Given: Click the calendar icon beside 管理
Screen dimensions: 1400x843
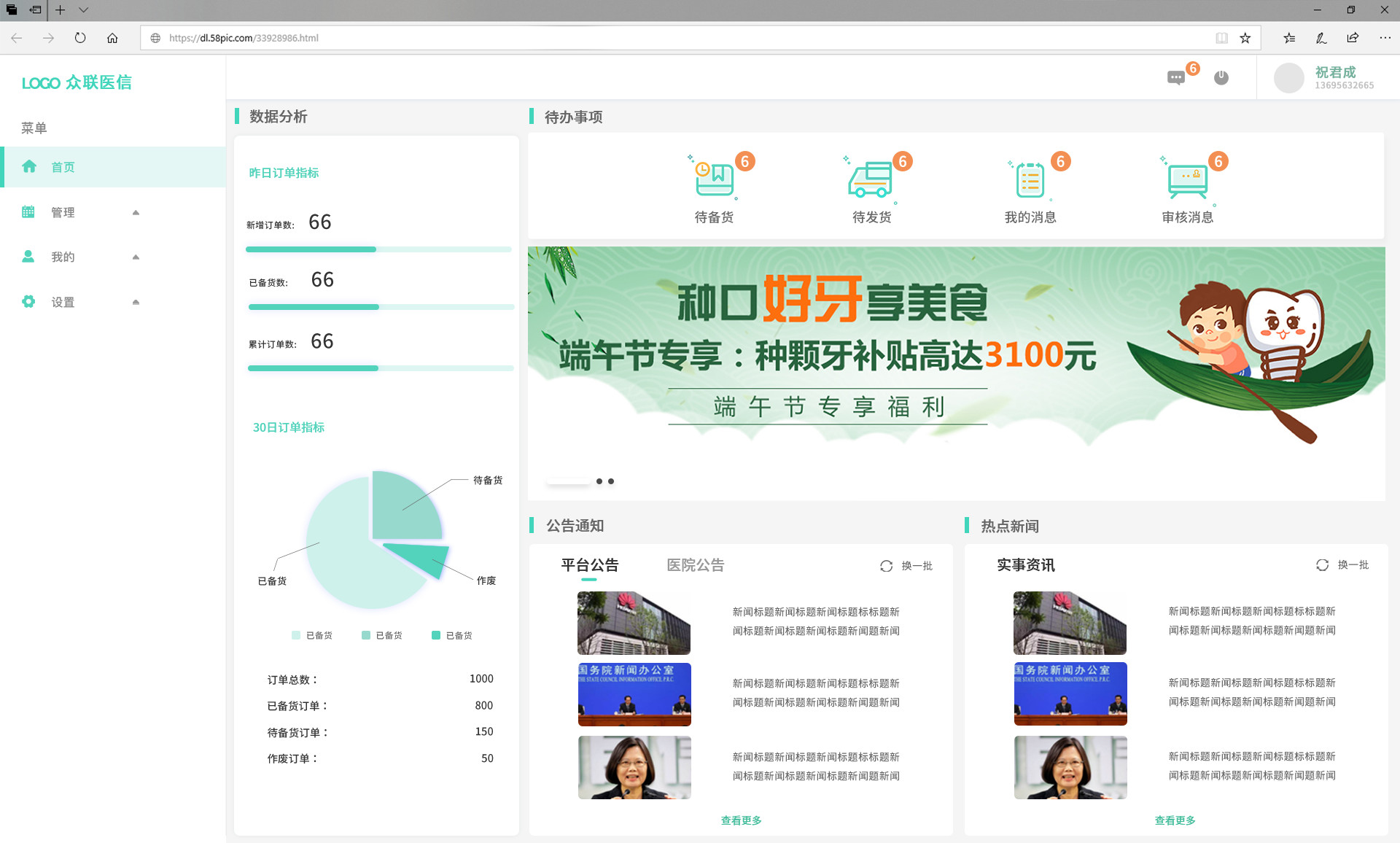Looking at the screenshot, I should (x=28, y=211).
